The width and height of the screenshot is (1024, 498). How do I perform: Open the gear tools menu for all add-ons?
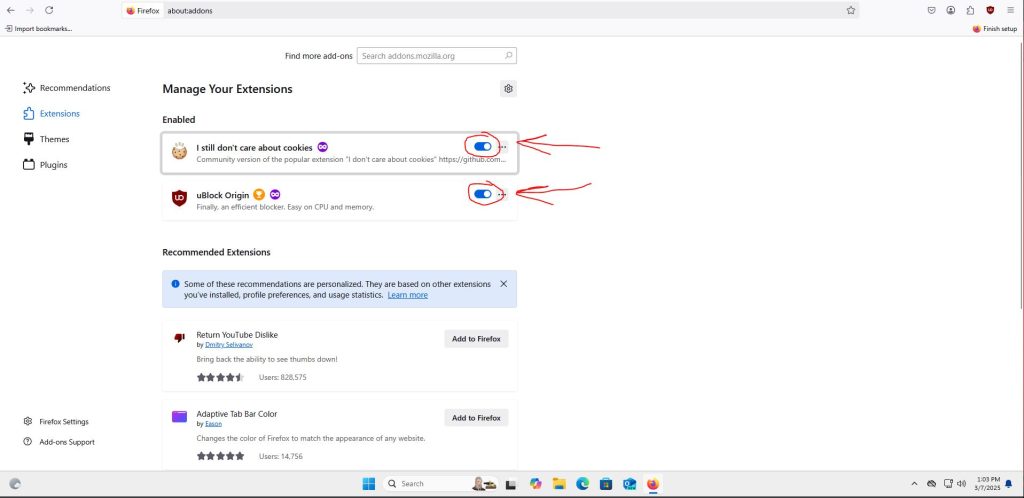click(x=508, y=89)
